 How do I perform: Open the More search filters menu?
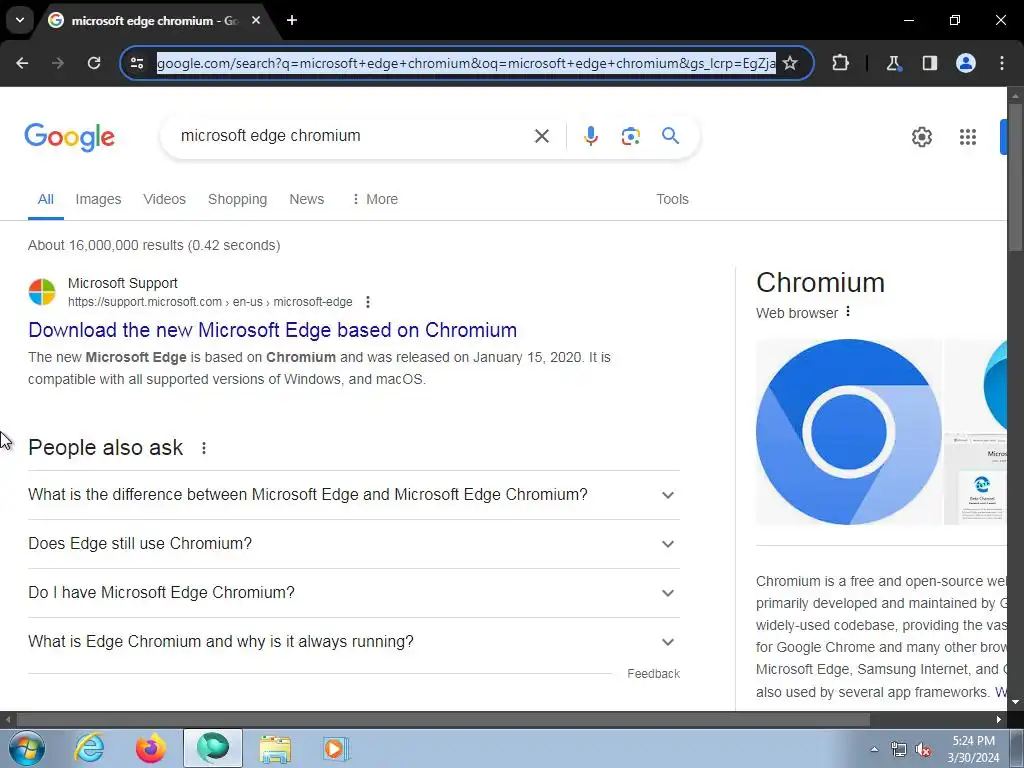tap(374, 199)
